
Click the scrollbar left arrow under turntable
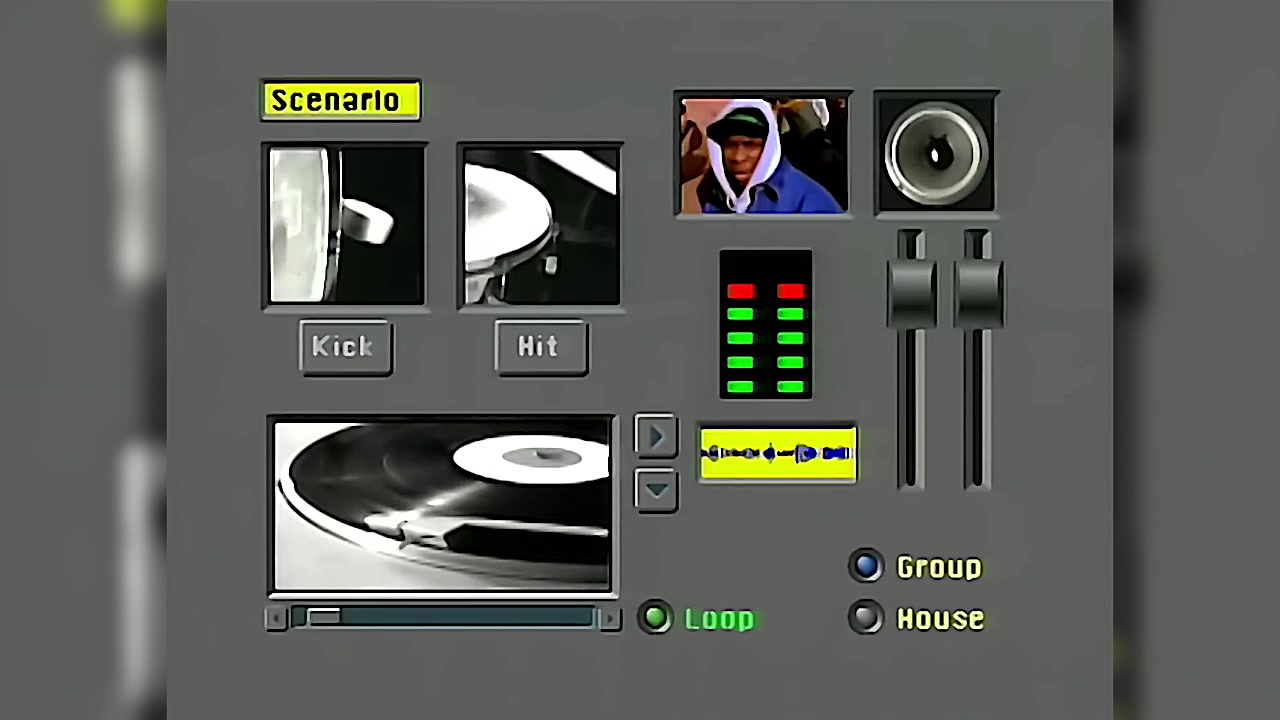pos(277,619)
